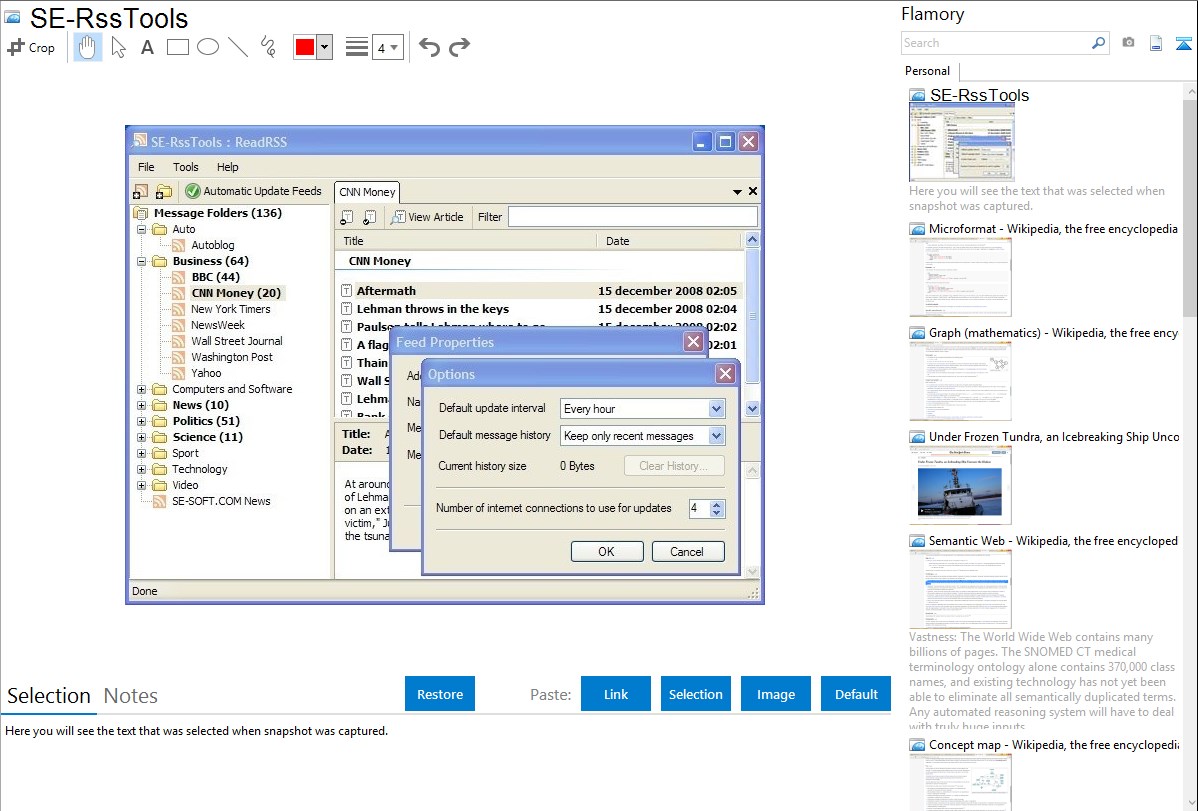Image resolution: width=1198 pixels, height=811 pixels.
Task: Select the freehand drawing tool
Action: click(x=267, y=47)
